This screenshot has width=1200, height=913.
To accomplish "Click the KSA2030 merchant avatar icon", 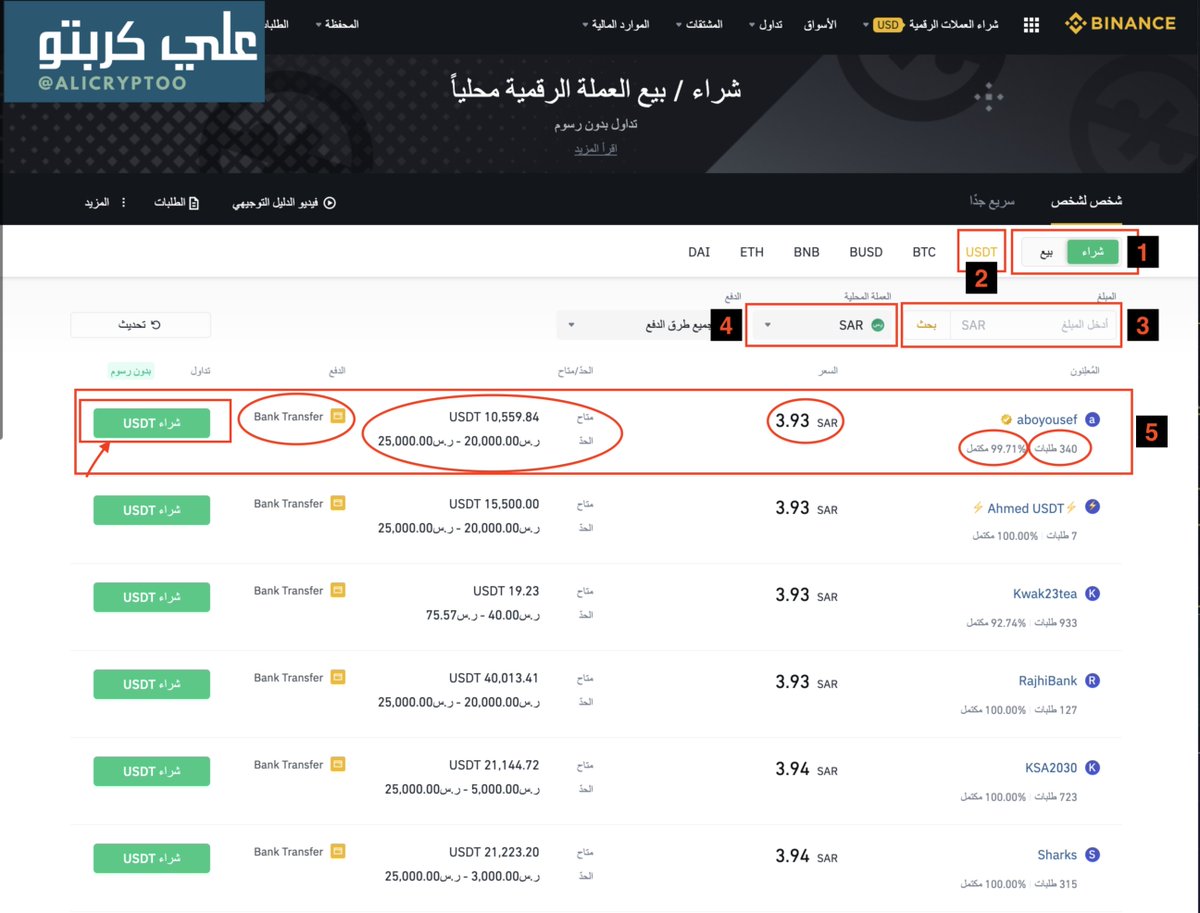I will click(1092, 768).
